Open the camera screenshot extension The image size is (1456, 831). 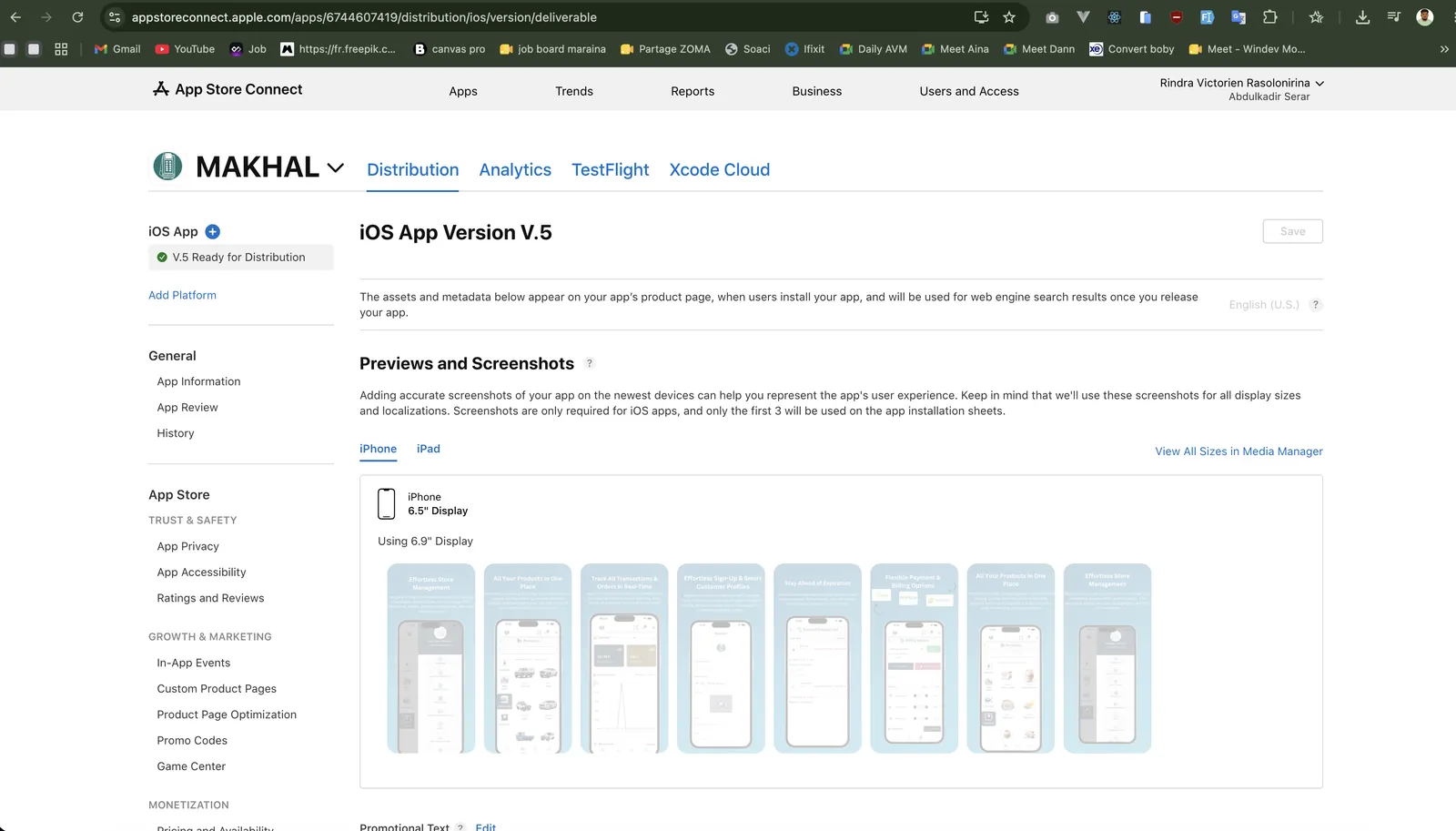pos(1052,17)
